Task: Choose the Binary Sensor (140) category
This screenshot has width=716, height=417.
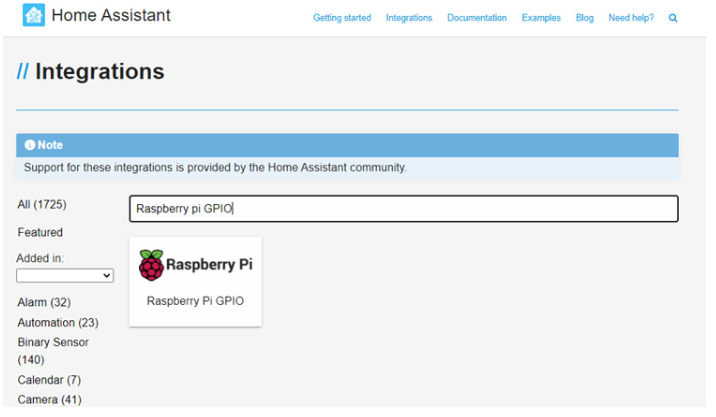Action: point(53,350)
